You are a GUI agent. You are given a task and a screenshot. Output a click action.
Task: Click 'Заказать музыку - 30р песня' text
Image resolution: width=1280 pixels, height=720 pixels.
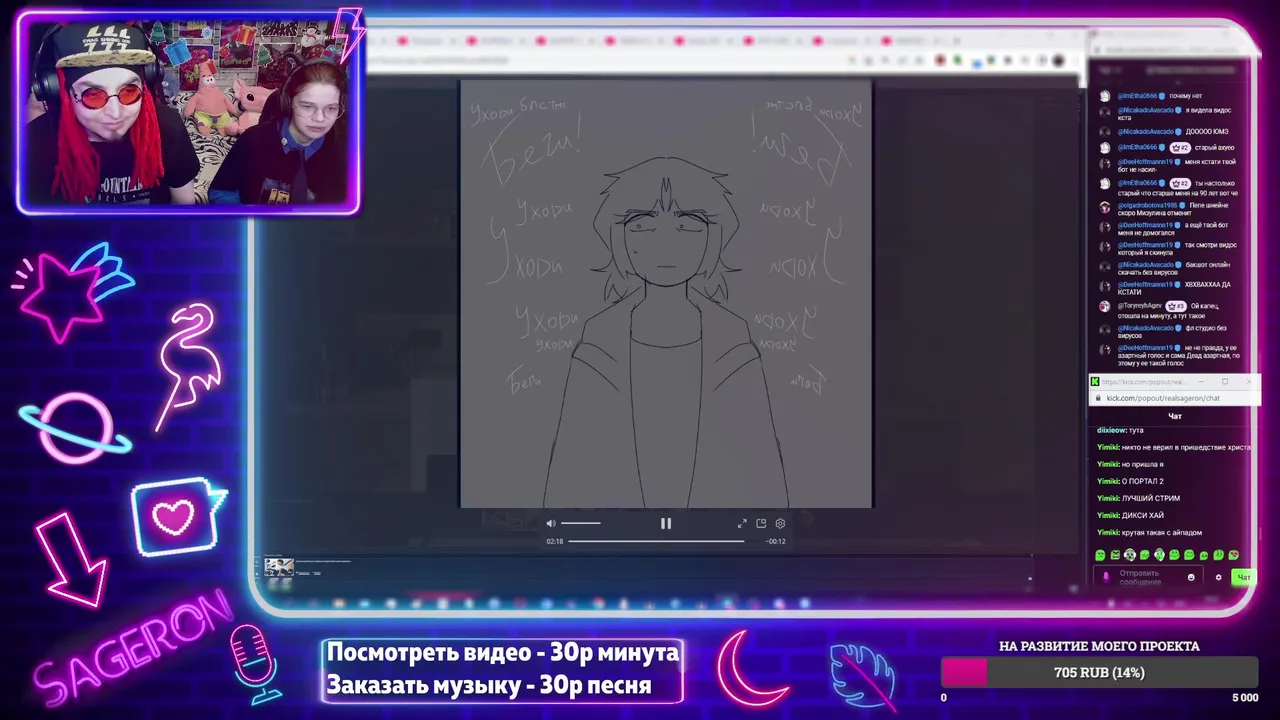point(489,686)
